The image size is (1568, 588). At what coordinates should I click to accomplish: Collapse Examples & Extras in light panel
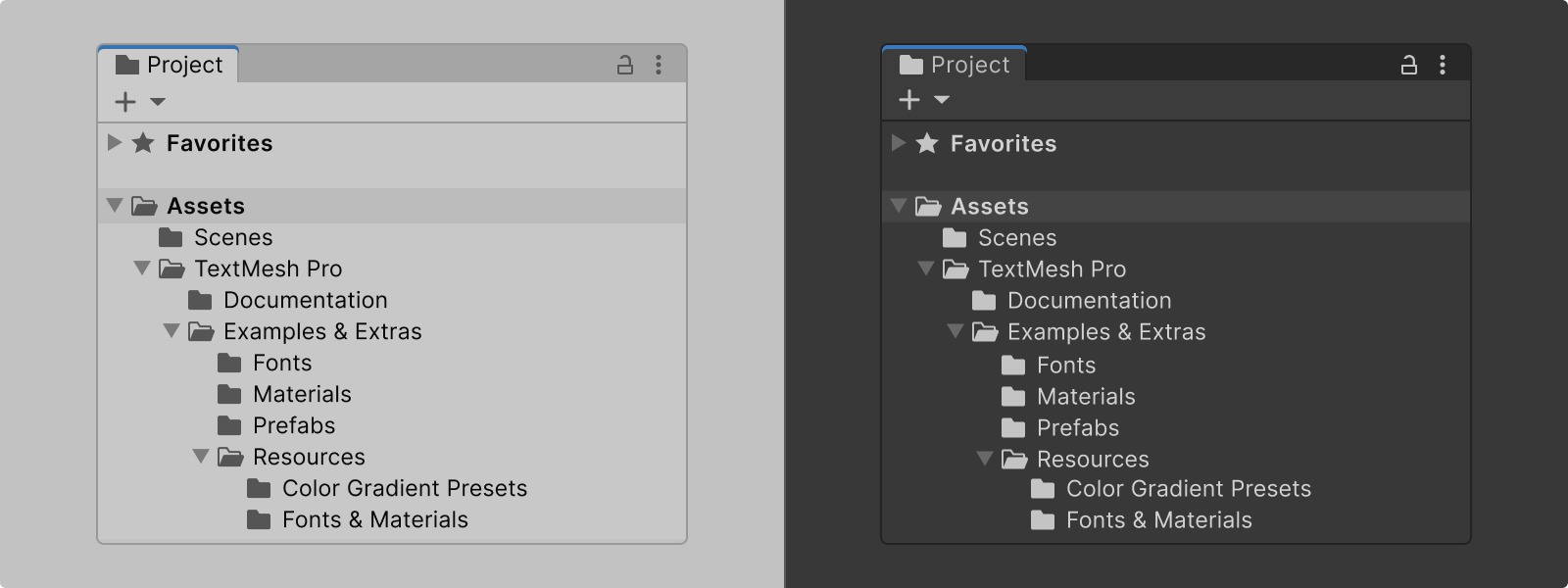tap(171, 331)
